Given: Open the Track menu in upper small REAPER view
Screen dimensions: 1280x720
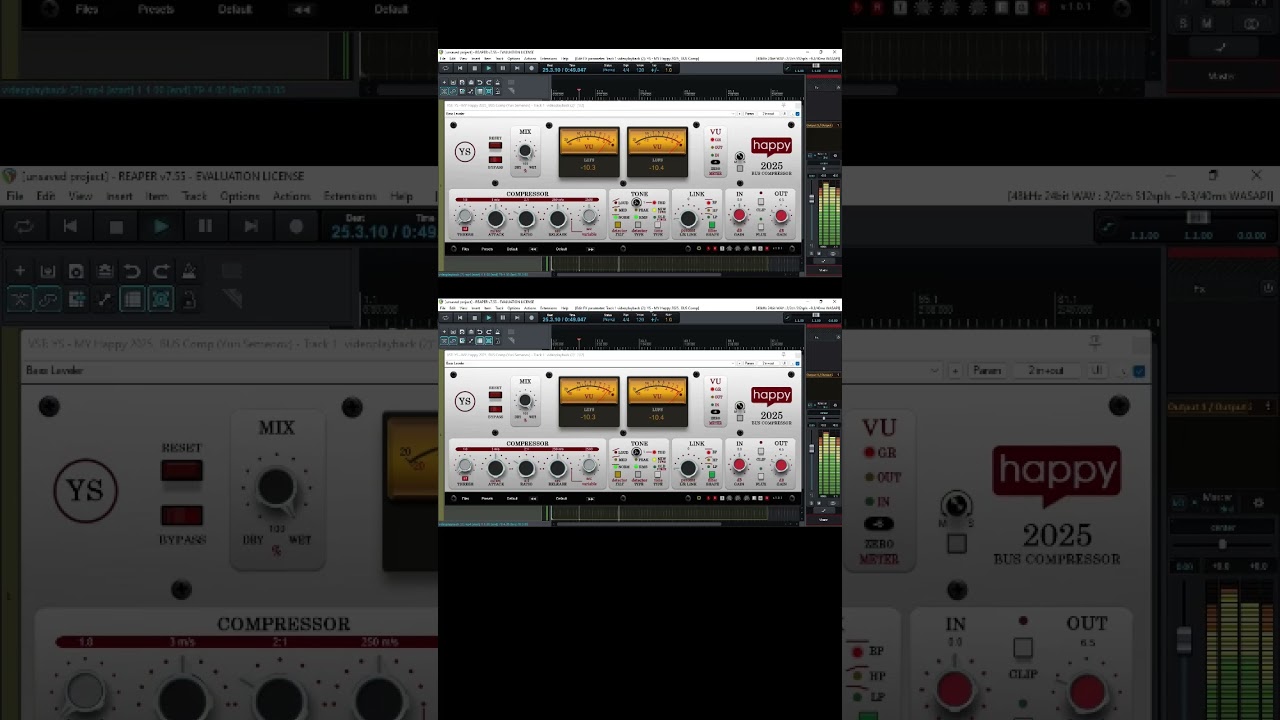Looking at the screenshot, I should coord(499,58).
